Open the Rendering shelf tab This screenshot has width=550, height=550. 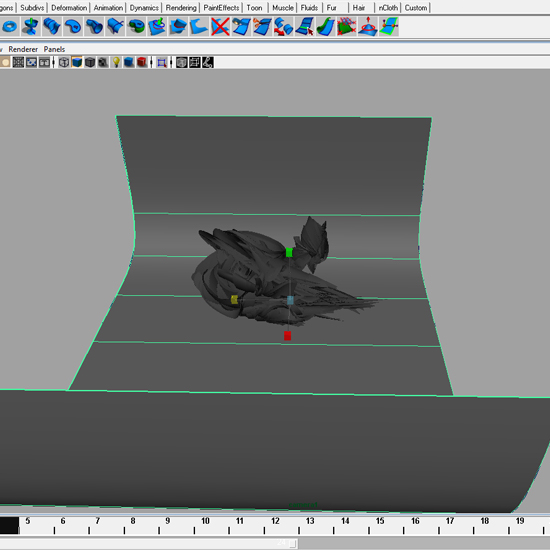[181, 8]
